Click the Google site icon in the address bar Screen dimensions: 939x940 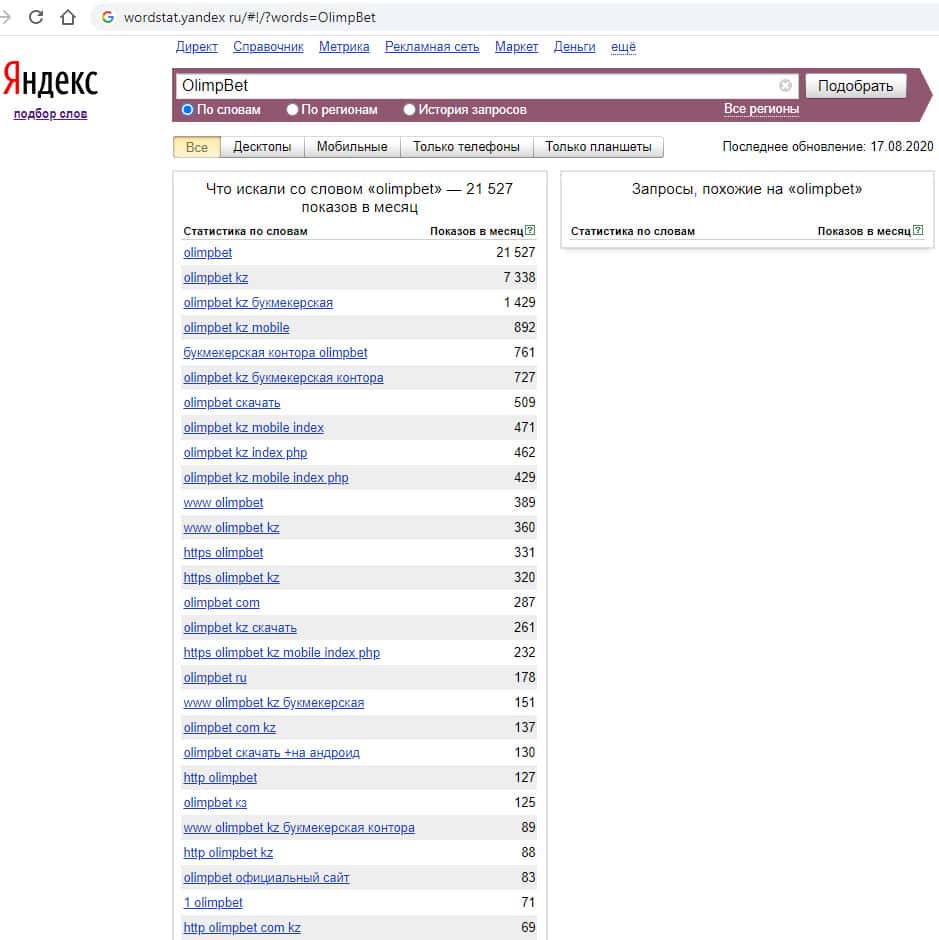[108, 17]
